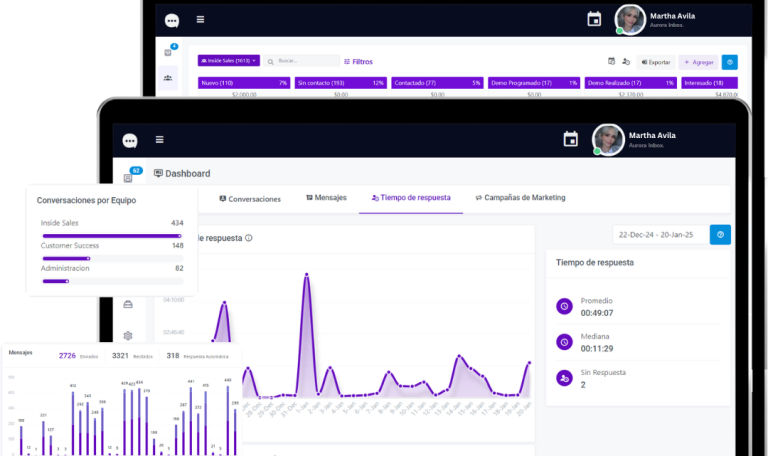Image resolution: width=768 pixels, height=456 pixels.
Task: Select Nuevo (110) pipeline stage
Action: point(244,83)
